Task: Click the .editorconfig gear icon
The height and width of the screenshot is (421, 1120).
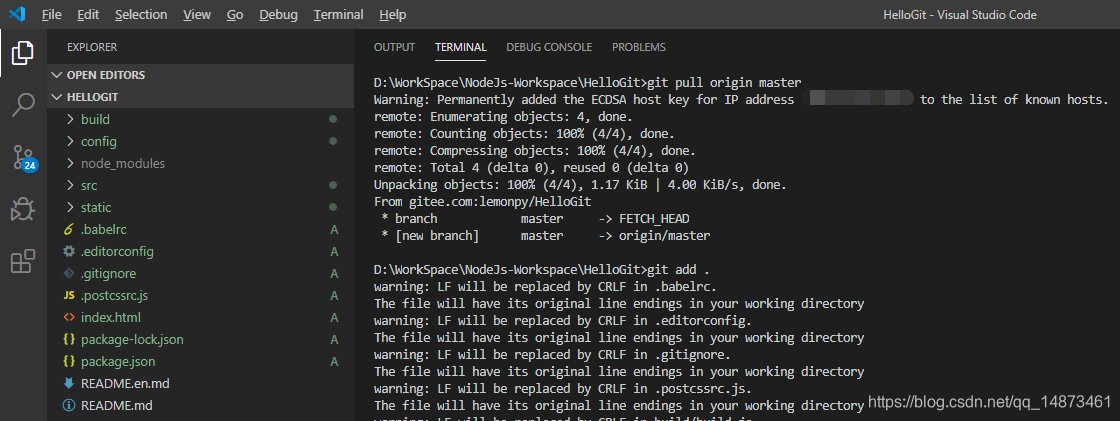Action: click(x=69, y=252)
